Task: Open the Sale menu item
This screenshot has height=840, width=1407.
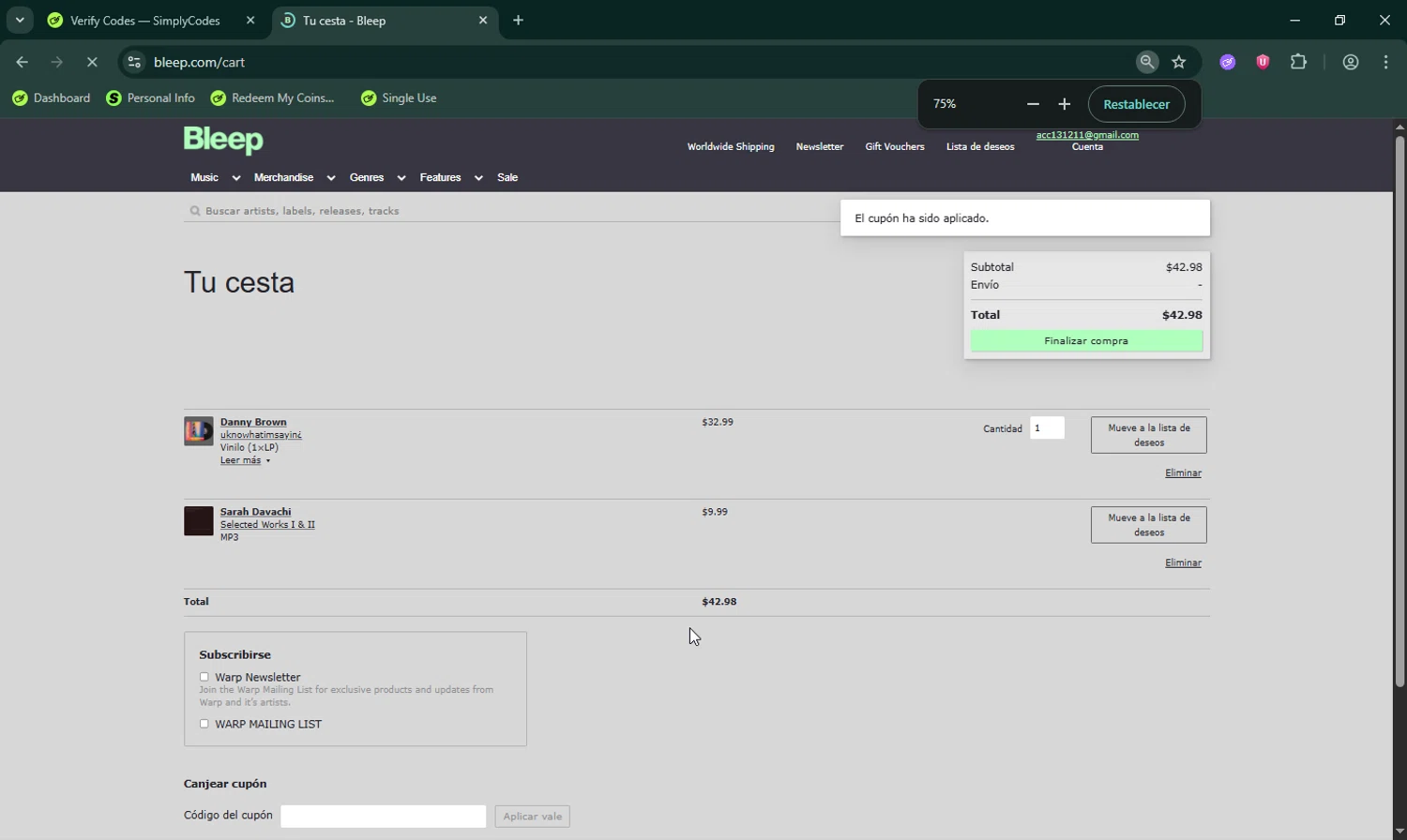Action: (507, 177)
